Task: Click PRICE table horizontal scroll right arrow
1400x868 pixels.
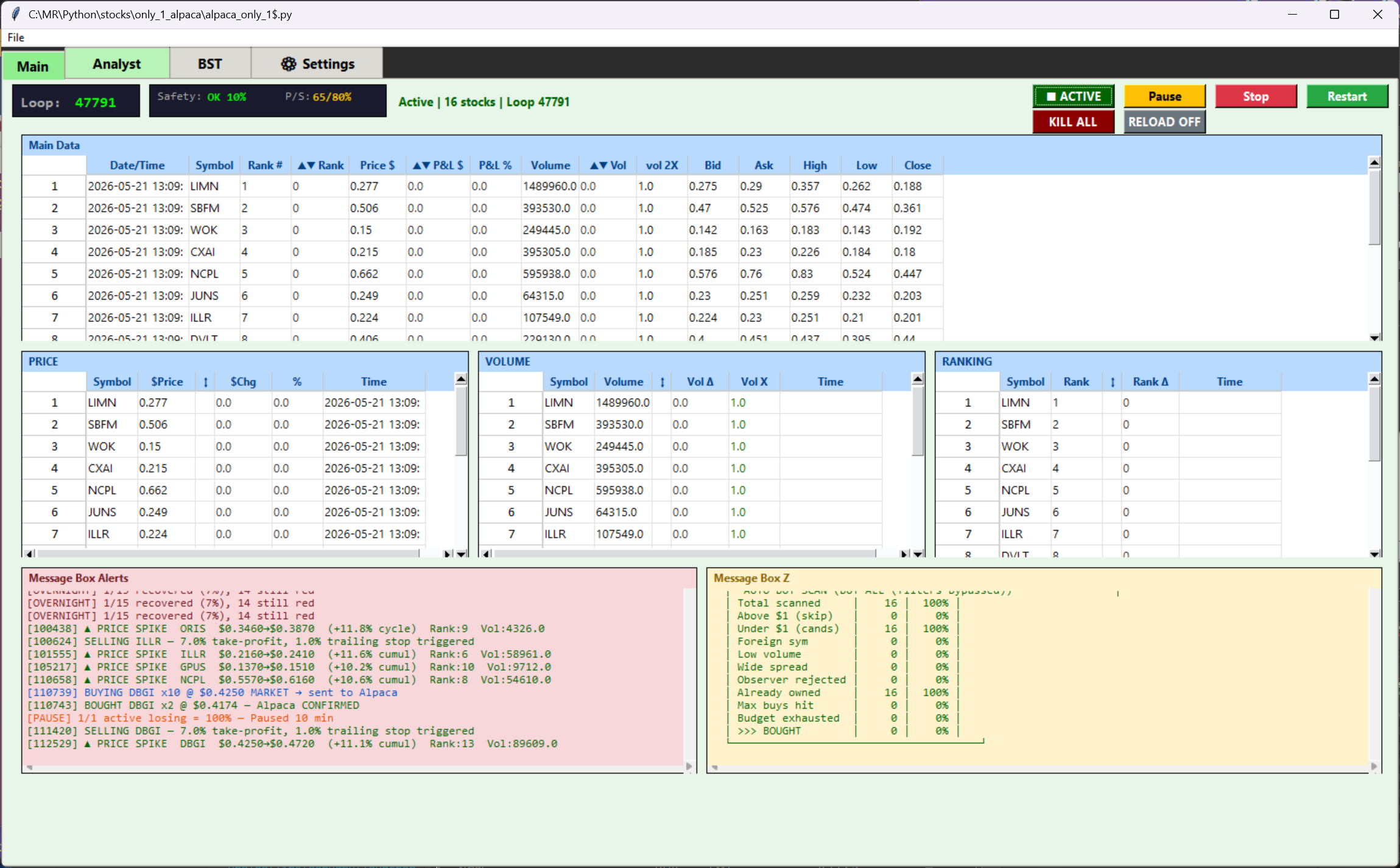Action: pyautogui.click(x=448, y=553)
